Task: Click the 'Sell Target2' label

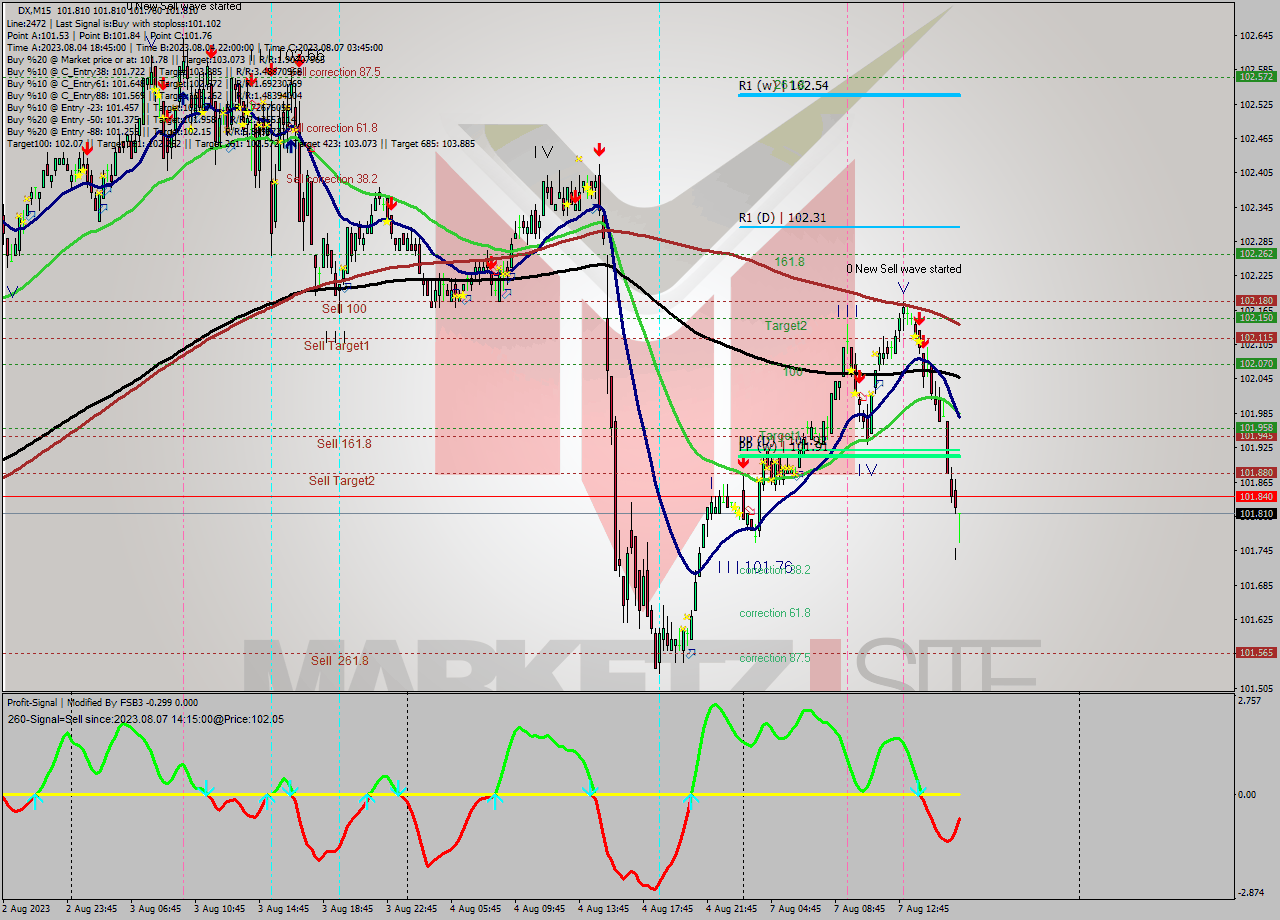Action: click(x=342, y=481)
